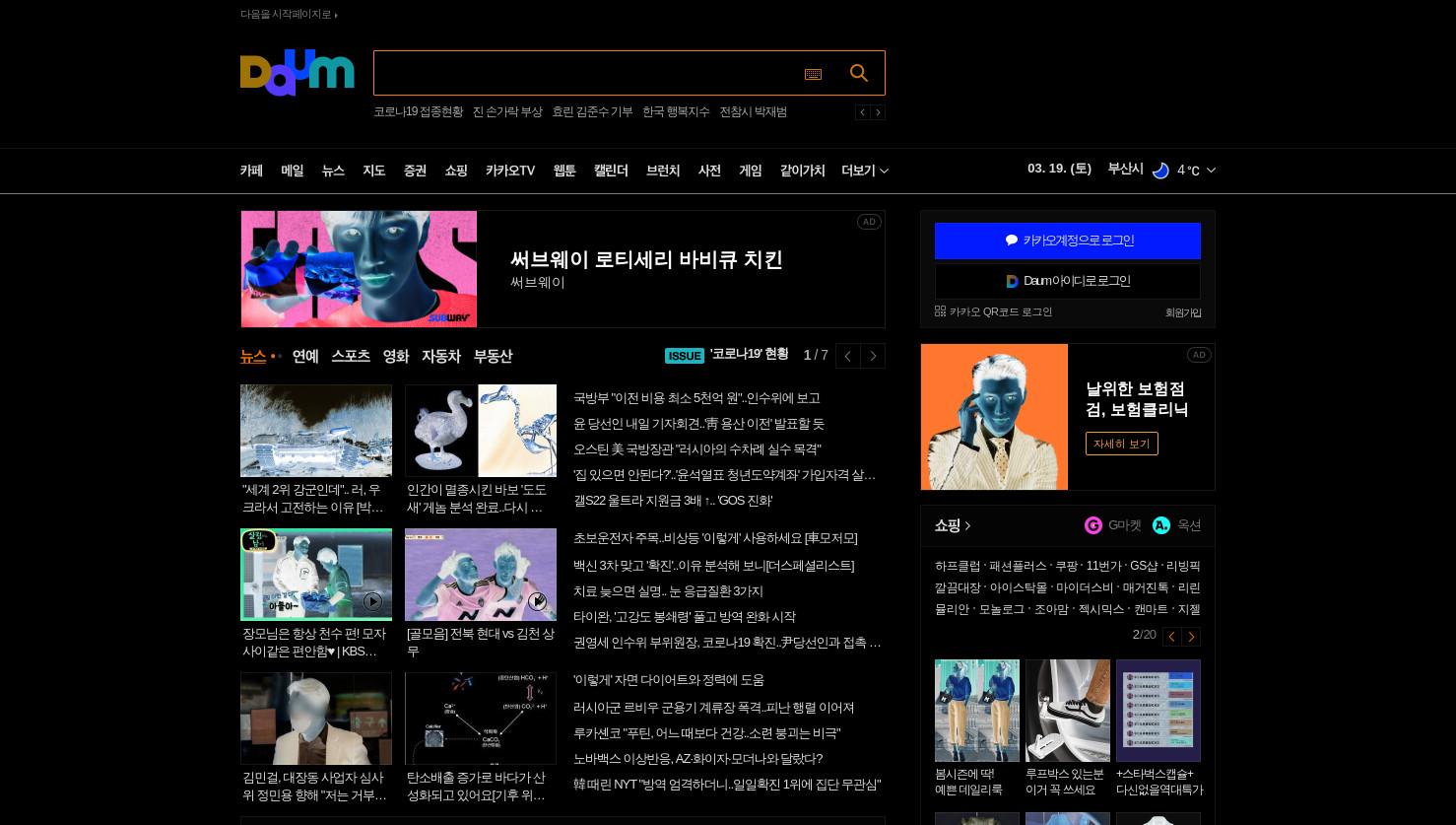Select the 부동산 tab
Image resolution: width=1456 pixels, height=825 pixels.
click(x=493, y=356)
